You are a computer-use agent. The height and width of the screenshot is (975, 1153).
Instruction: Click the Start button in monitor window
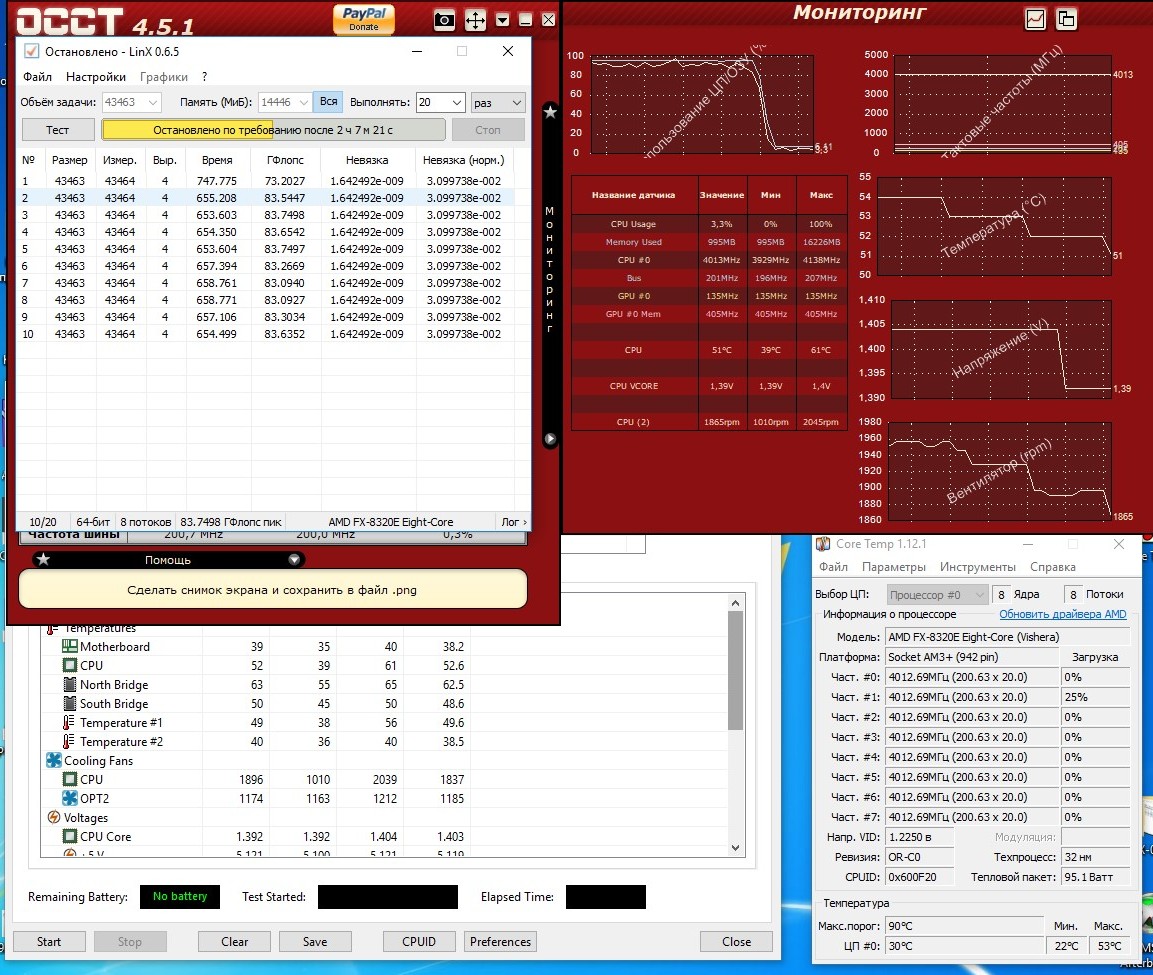(49, 941)
